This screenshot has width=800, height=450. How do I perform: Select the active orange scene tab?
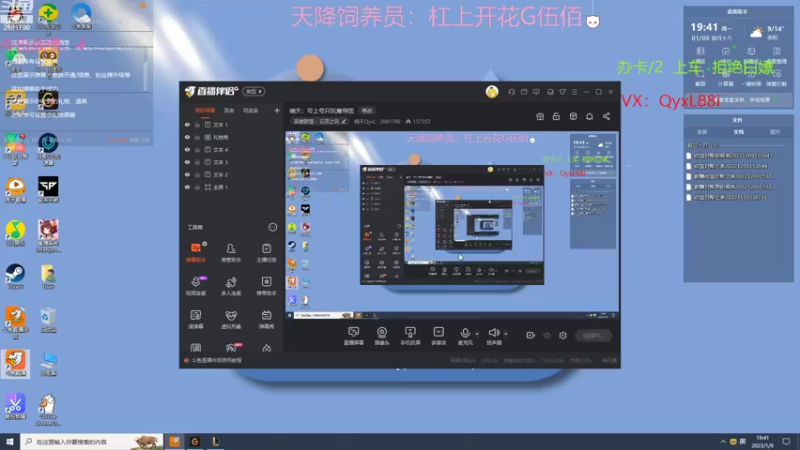205,111
